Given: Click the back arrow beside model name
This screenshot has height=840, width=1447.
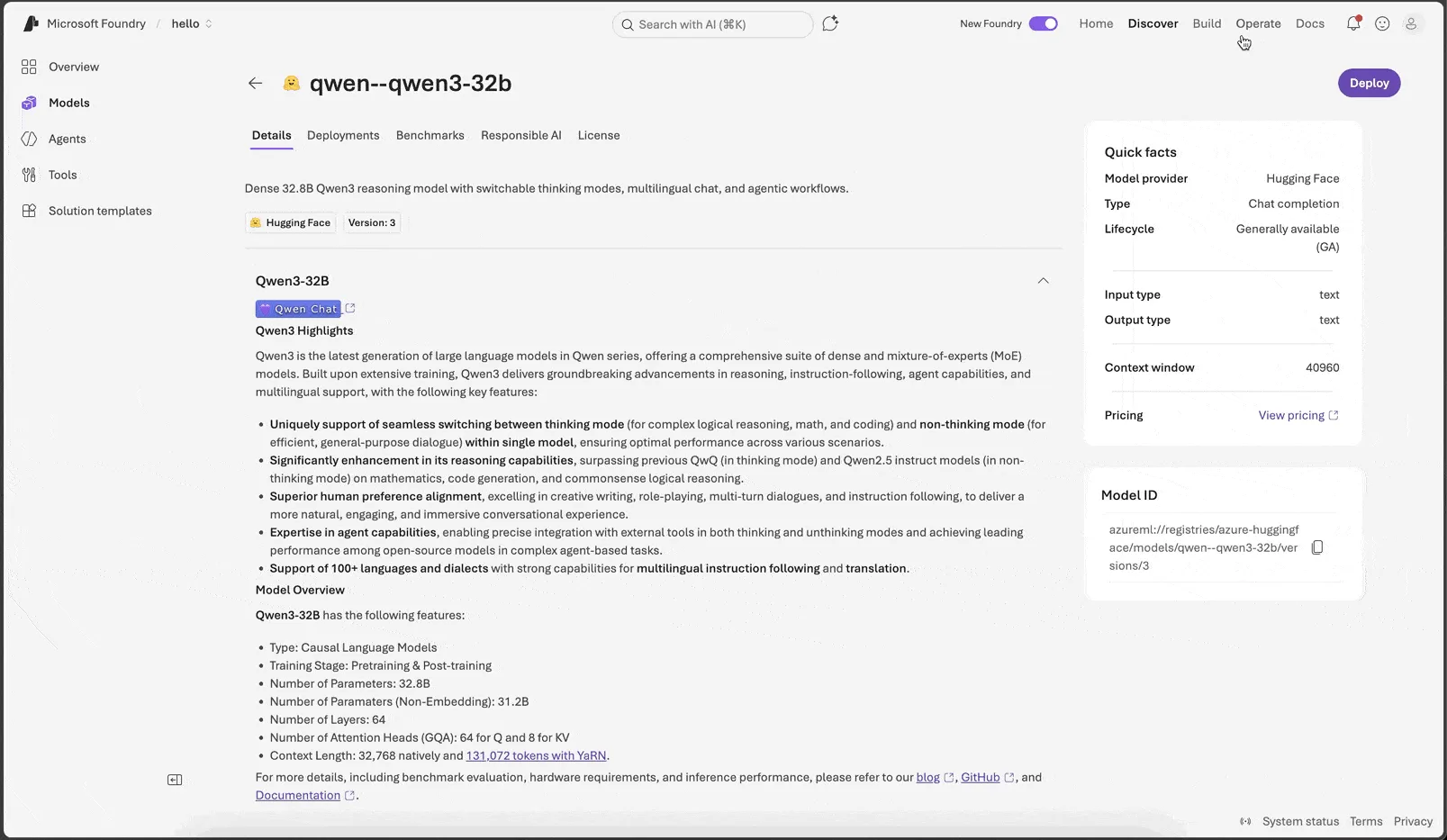Looking at the screenshot, I should tap(256, 83).
